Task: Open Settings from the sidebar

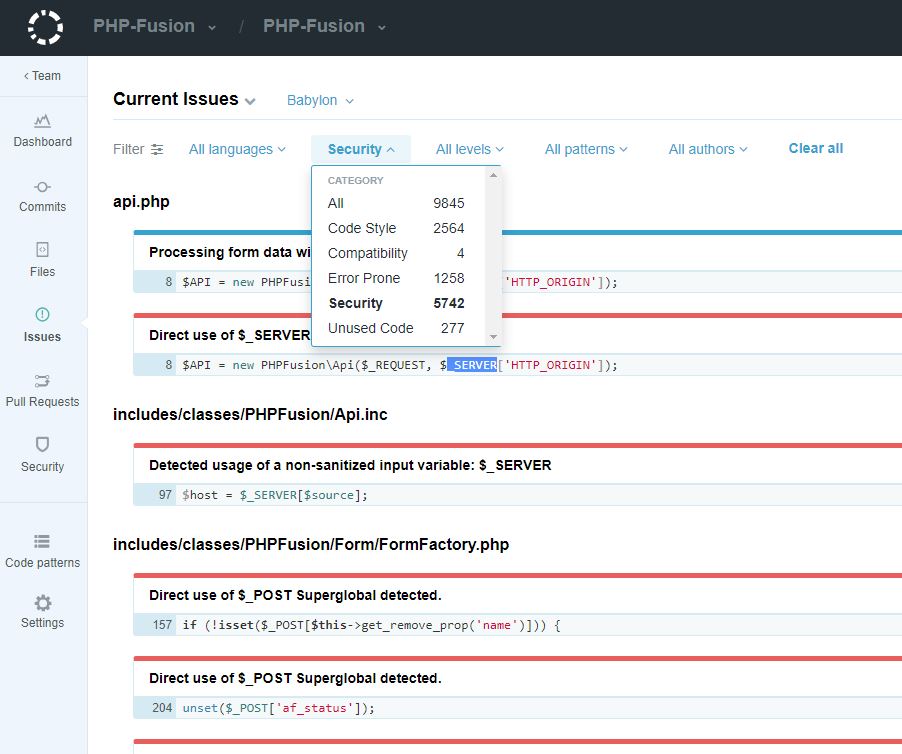Action: coord(42,614)
